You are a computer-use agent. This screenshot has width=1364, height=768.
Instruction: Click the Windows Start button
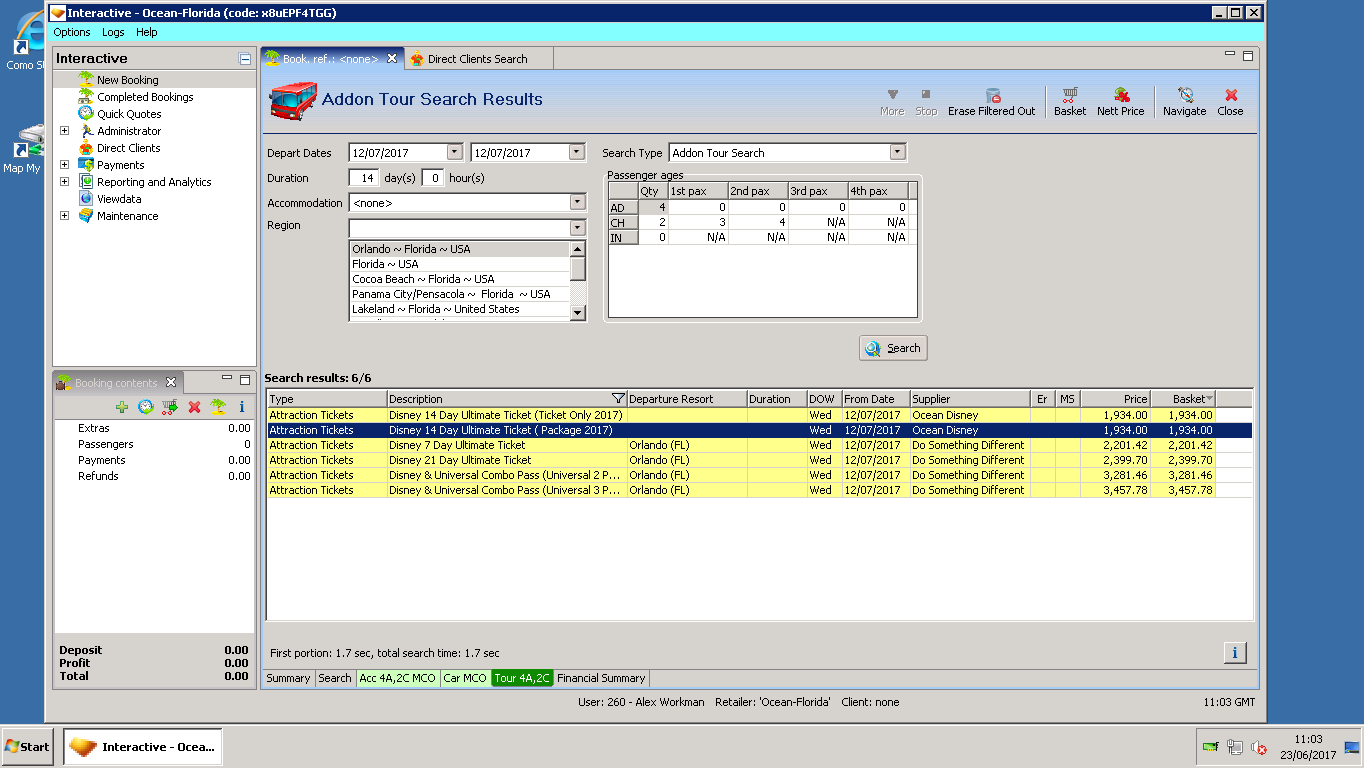coord(27,747)
